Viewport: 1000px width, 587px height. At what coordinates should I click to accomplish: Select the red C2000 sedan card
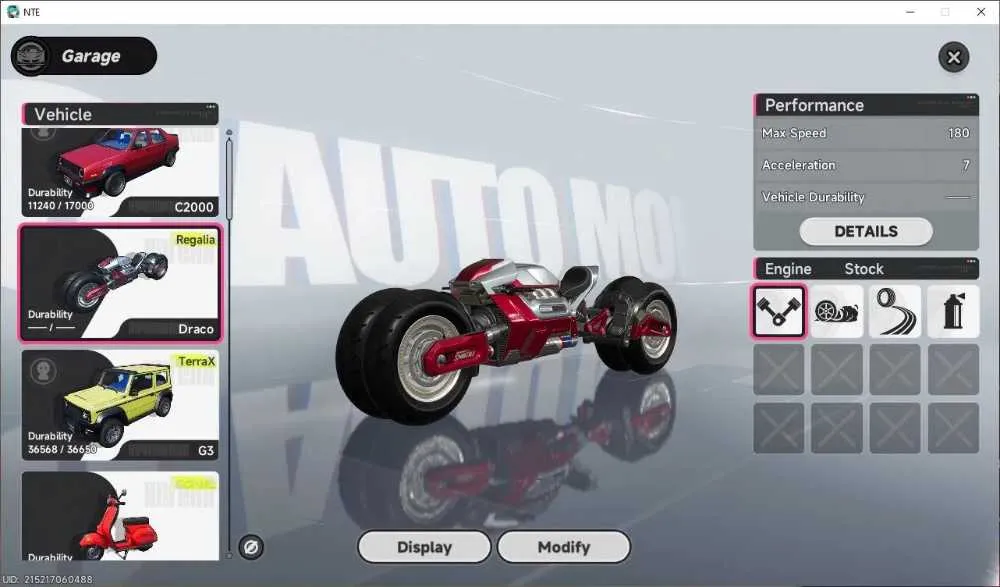(x=120, y=172)
